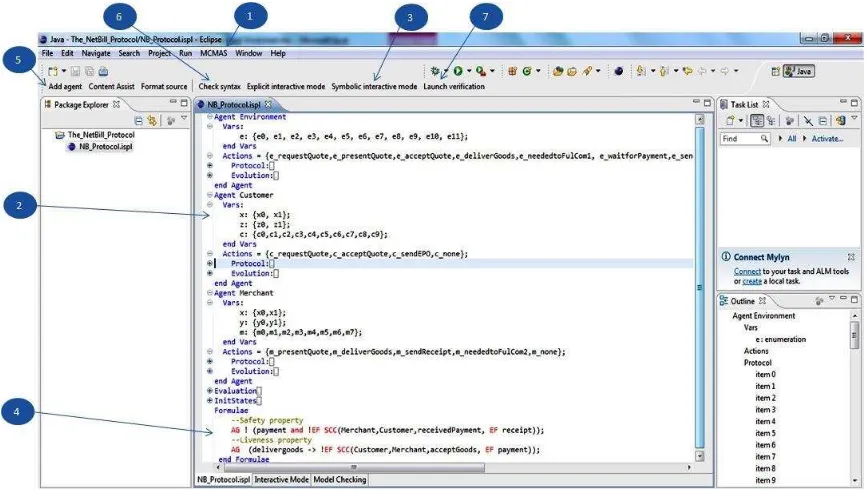This screenshot has width=866, height=490.
Task: Open the Outline view menu triangle
Action: 832,298
